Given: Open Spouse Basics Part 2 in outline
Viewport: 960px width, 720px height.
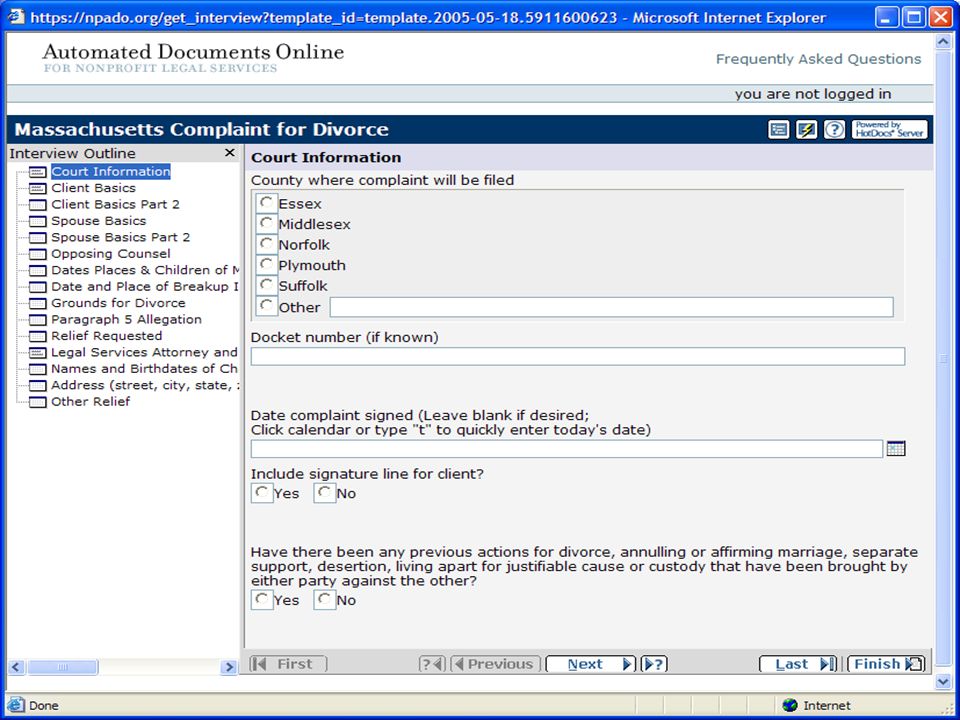Looking at the screenshot, I should click(121, 238).
